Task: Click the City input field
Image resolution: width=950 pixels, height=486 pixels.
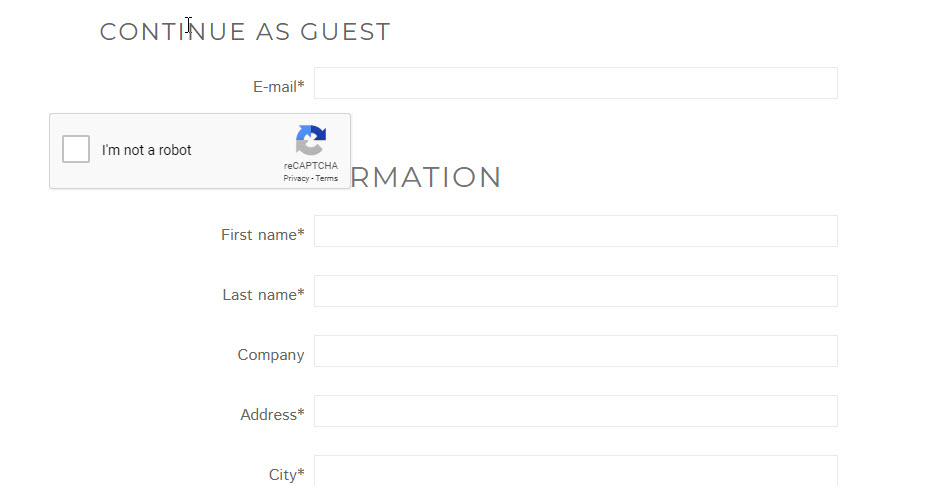Action: coord(575,470)
